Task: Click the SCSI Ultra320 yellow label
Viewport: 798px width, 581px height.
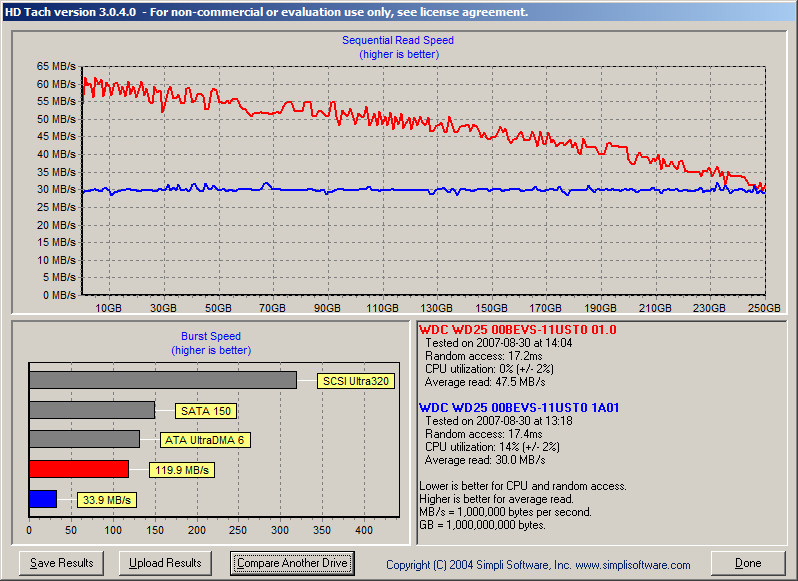Action: [x=354, y=380]
